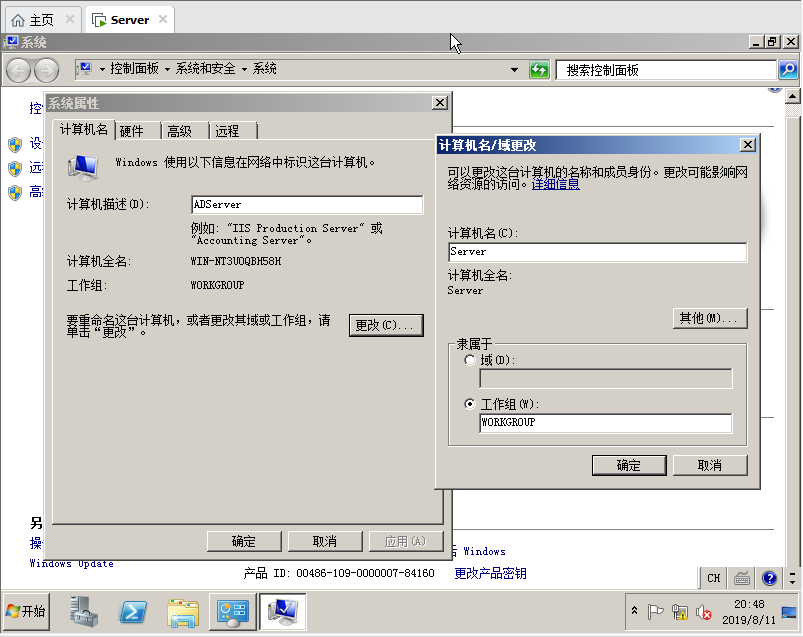Viewport: 803px width, 637px height.
Task: Go forward with the navigation forward arrow
Action: 47,70
